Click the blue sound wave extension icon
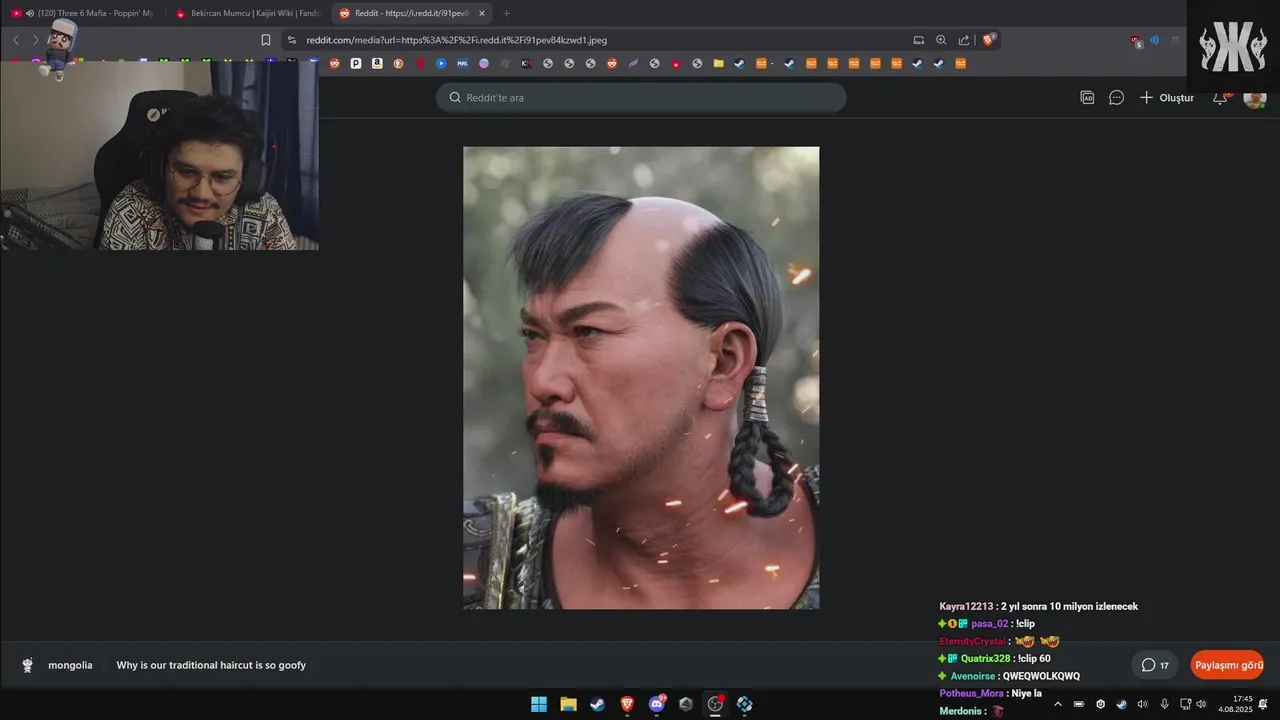The image size is (1280, 720). pyautogui.click(x=1154, y=40)
